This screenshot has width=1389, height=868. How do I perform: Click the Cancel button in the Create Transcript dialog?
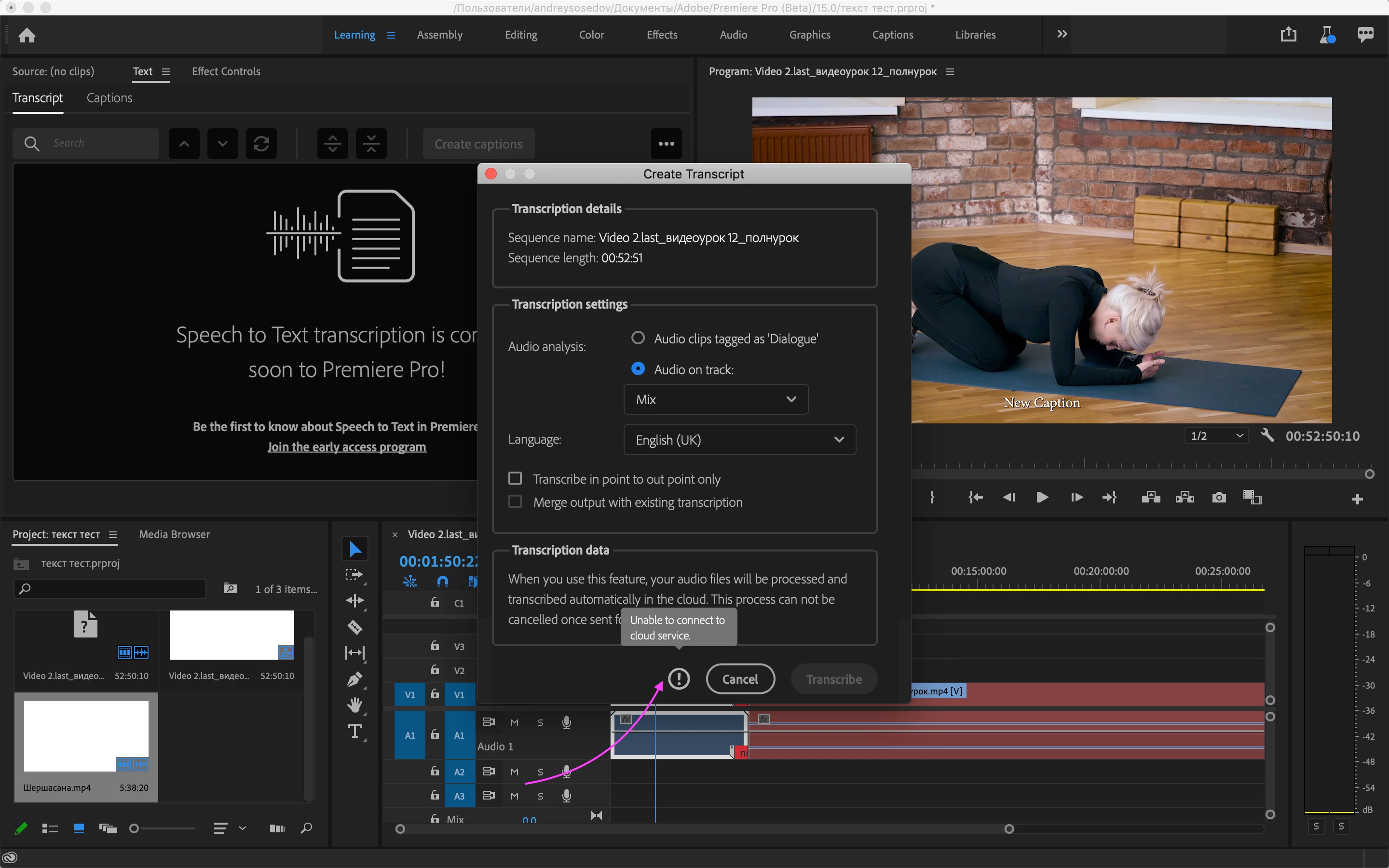[x=740, y=678]
